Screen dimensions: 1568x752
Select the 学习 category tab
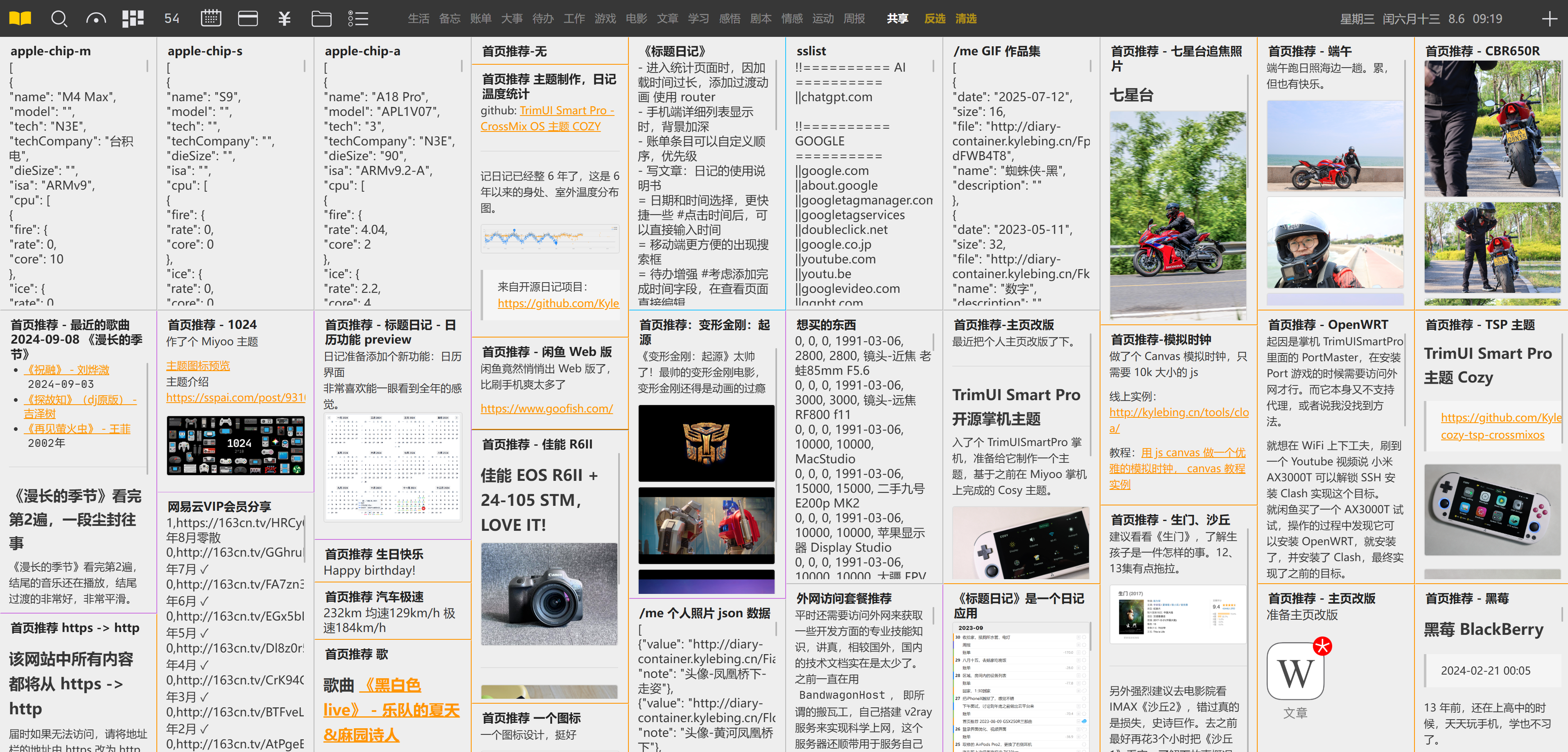coord(698,18)
